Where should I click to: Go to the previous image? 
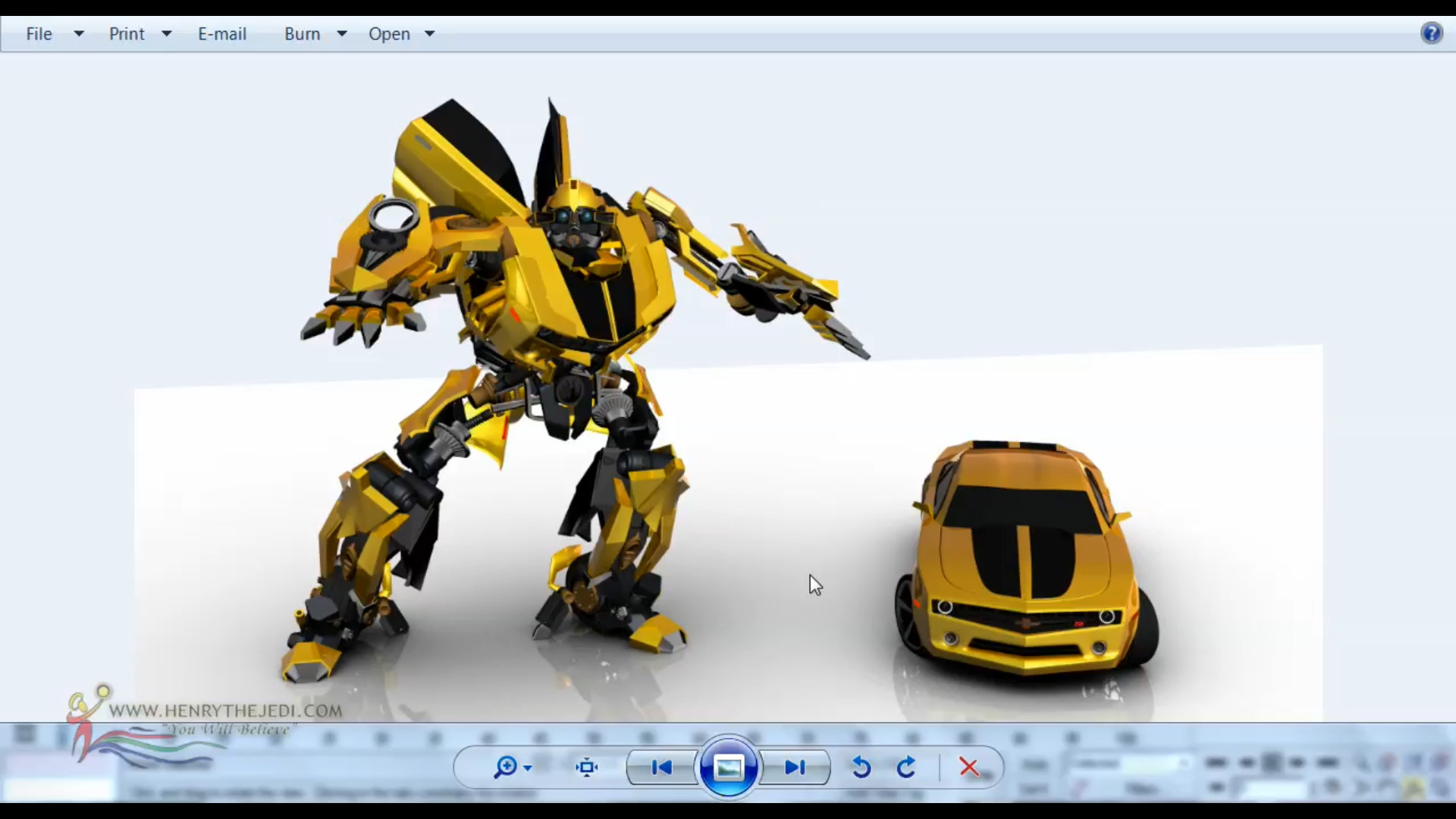coord(661,767)
